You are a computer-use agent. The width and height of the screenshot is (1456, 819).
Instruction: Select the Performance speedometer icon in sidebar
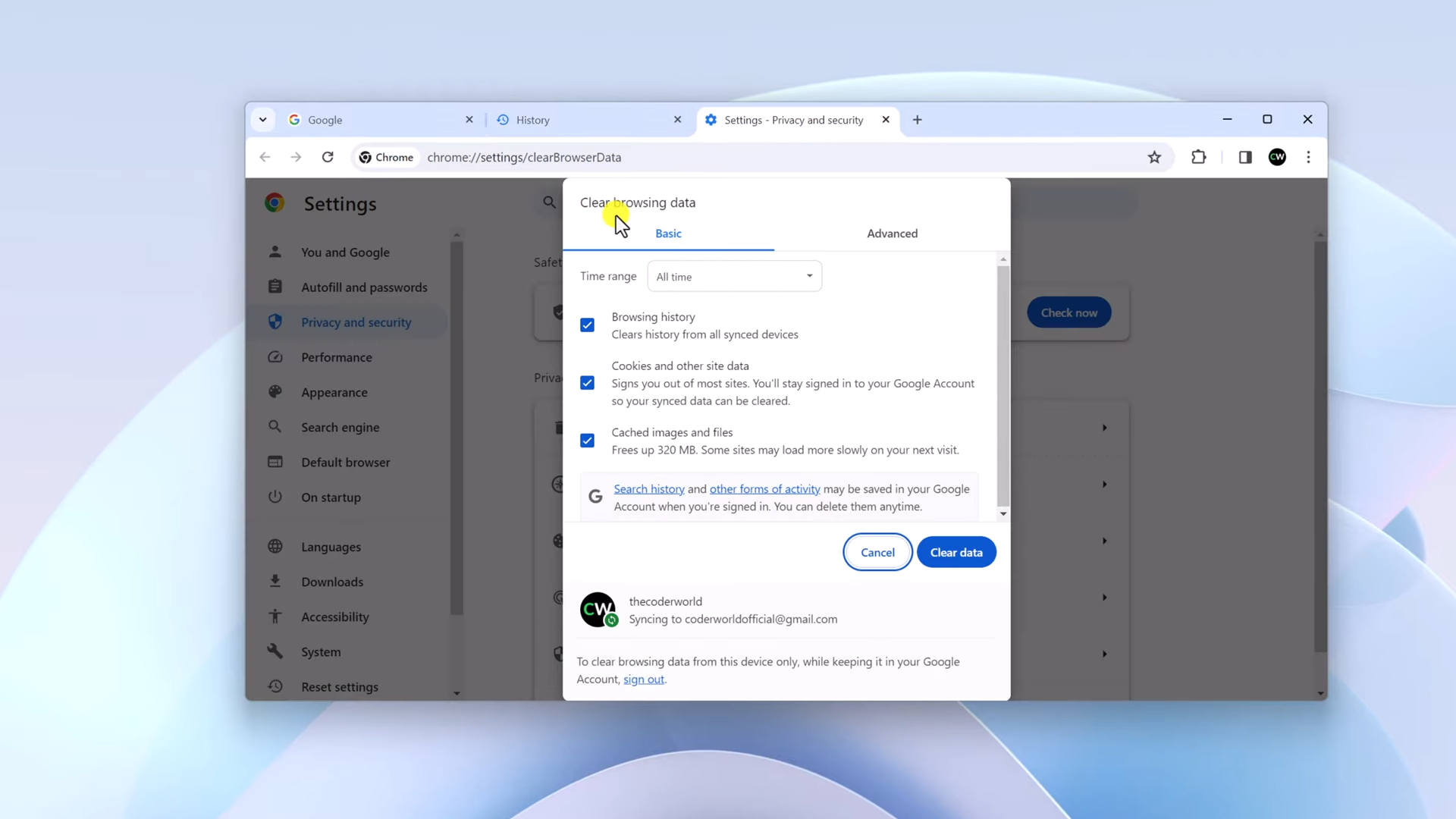(275, 356)
